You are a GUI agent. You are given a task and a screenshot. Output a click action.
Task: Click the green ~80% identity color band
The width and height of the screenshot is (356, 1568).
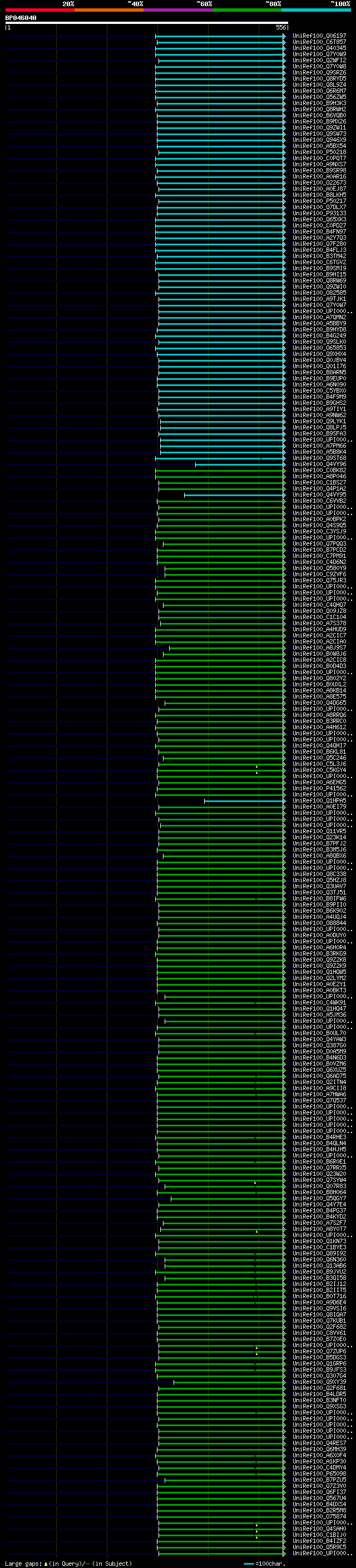[x=247, y=10]
